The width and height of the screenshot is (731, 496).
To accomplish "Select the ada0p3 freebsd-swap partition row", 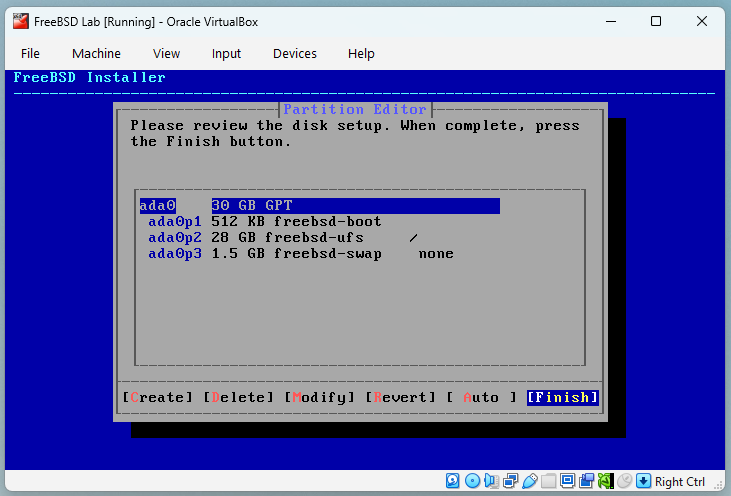I will pyautogui.click(x=301, y=254).
